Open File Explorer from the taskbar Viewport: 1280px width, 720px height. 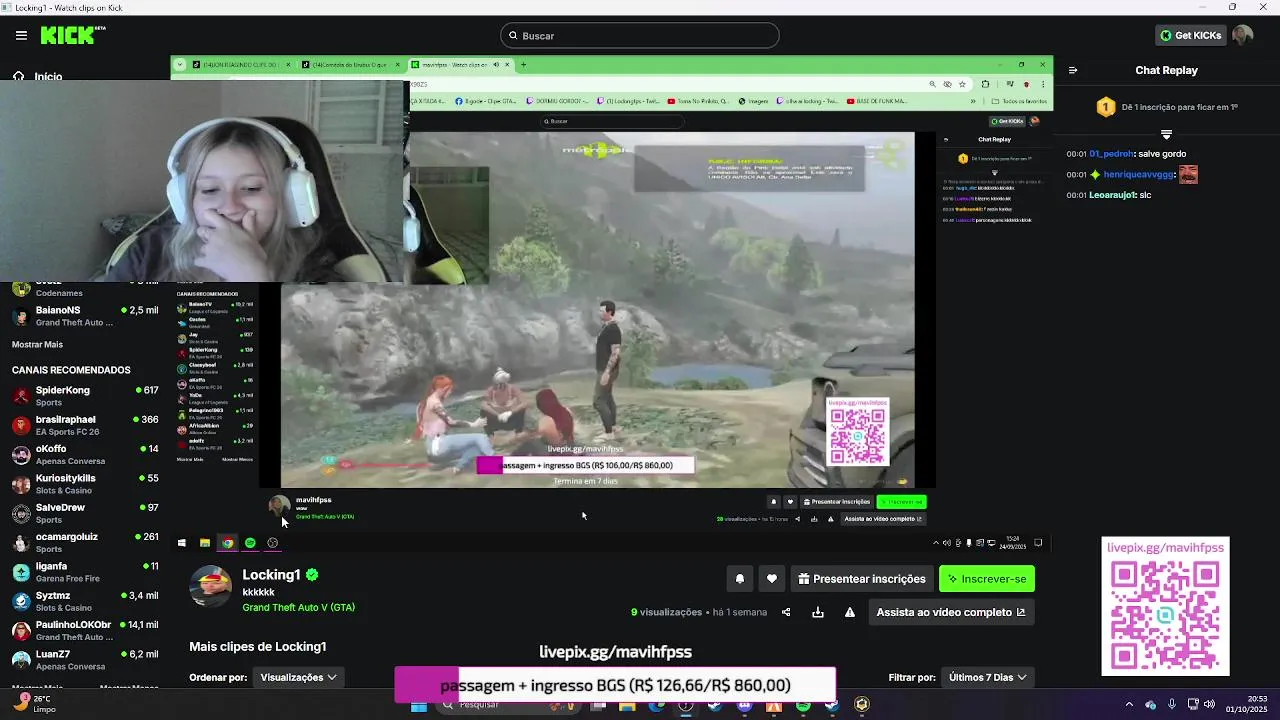[x=627, y=706]
